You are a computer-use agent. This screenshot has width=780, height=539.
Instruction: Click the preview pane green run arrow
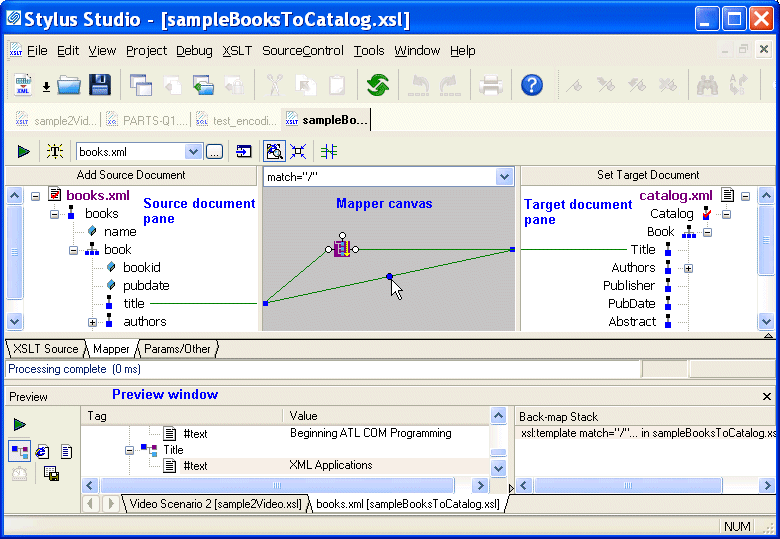point(20,425)
